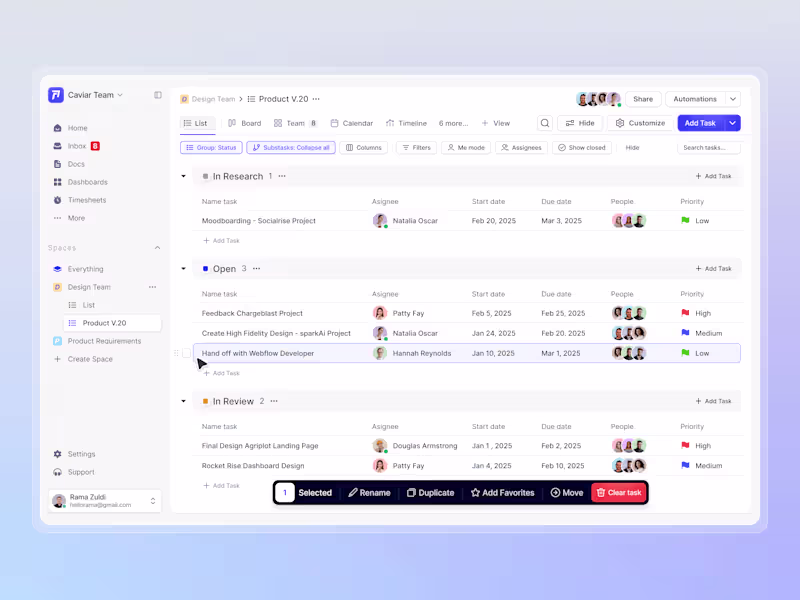Click the Rama Zuldi profile avatar
This screenshot has width=800, height=600.
click(x=60, y=501)
